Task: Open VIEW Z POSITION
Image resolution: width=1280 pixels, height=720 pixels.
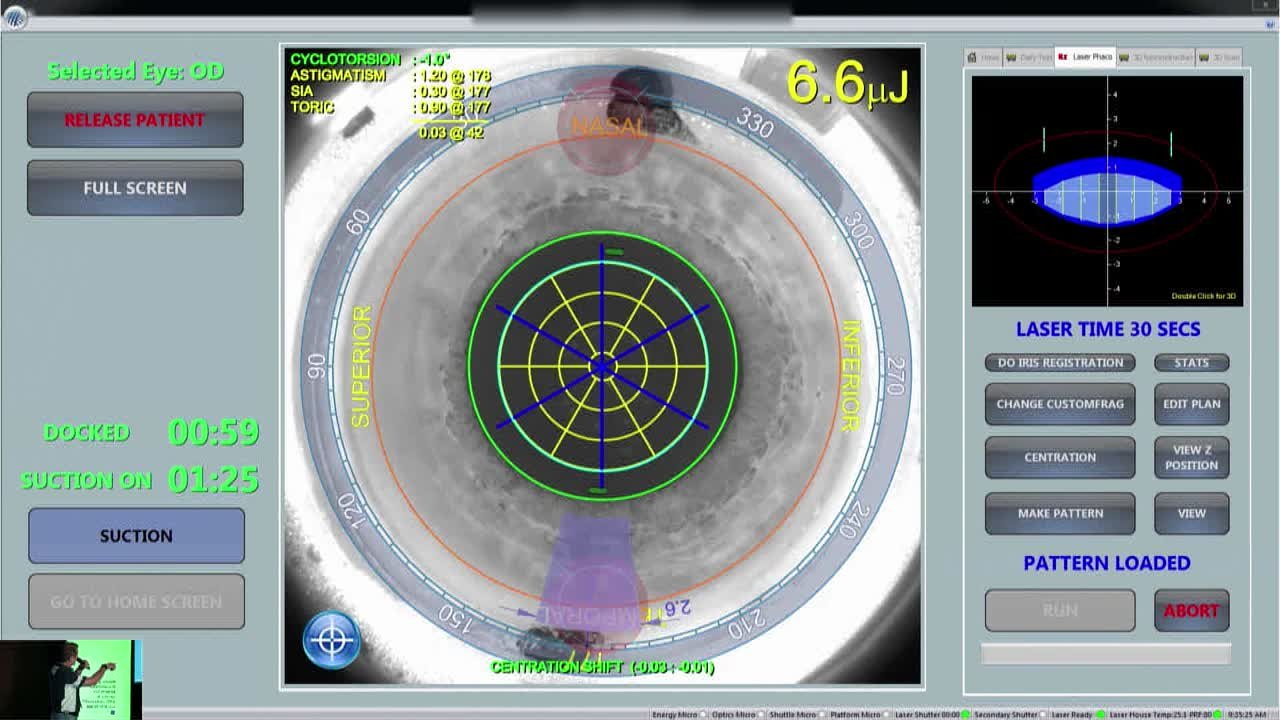Action: click(x=1191, y=458)
